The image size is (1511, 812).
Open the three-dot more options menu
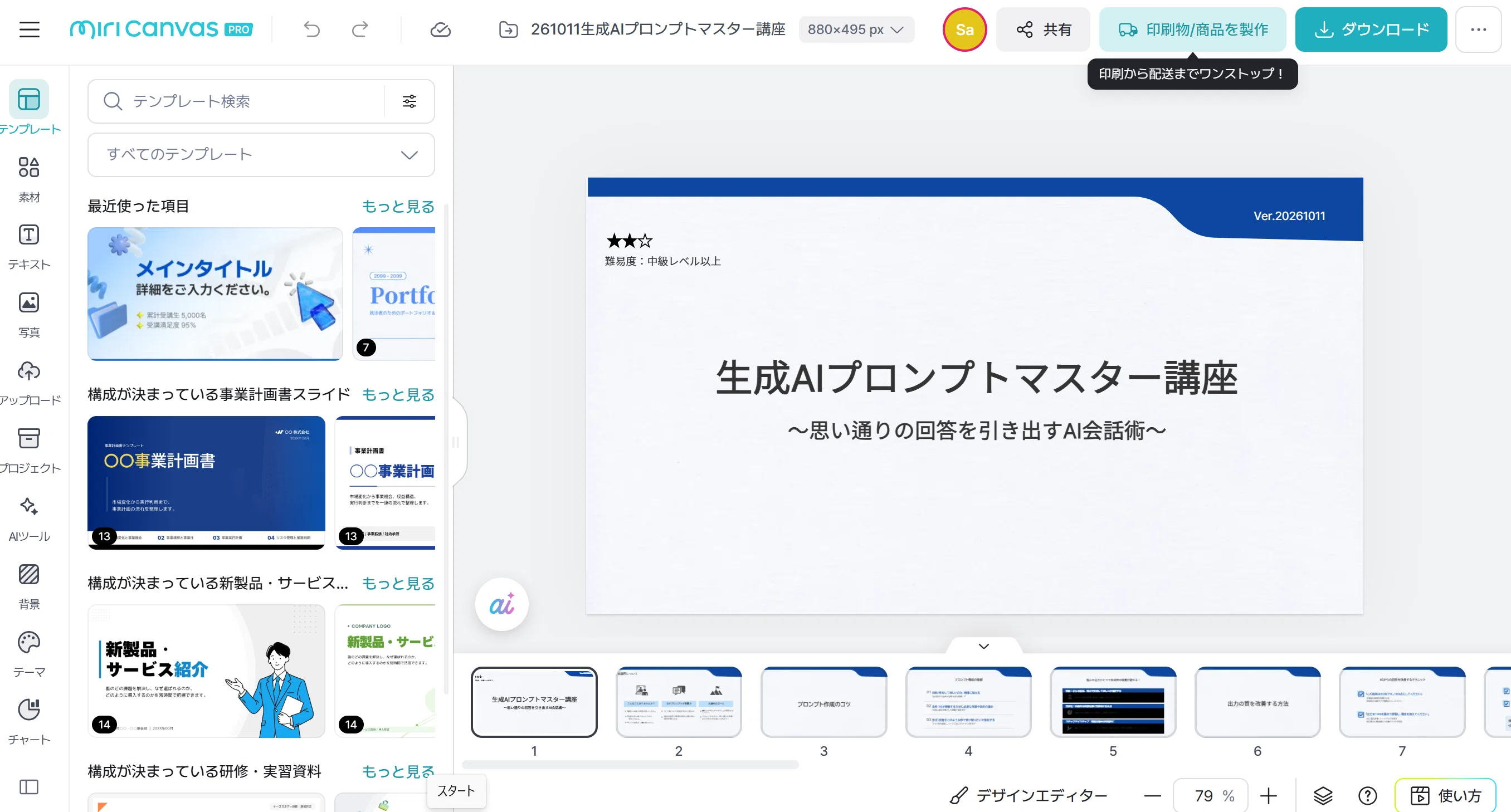click(x=1478, y=30)
